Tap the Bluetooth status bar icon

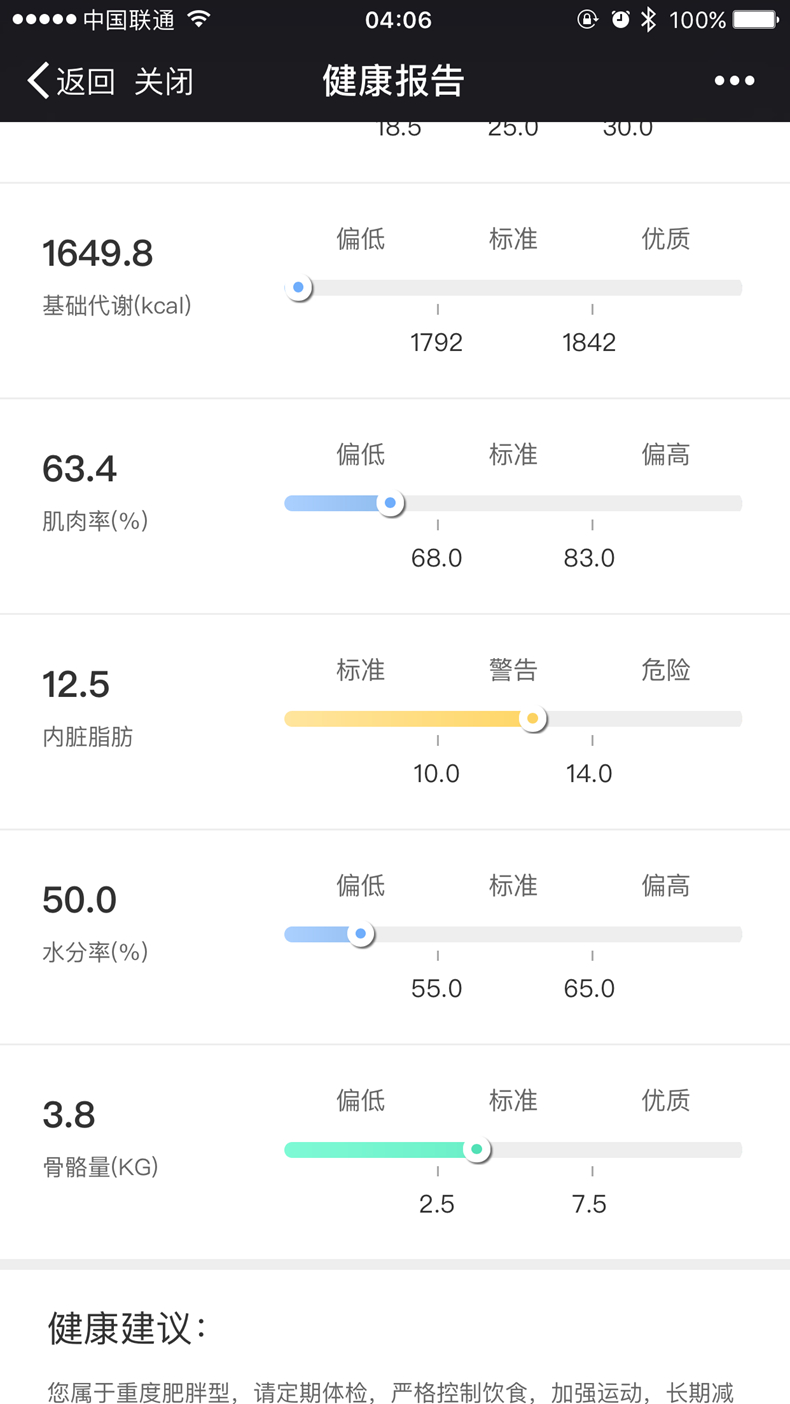(x=648, y=19)
